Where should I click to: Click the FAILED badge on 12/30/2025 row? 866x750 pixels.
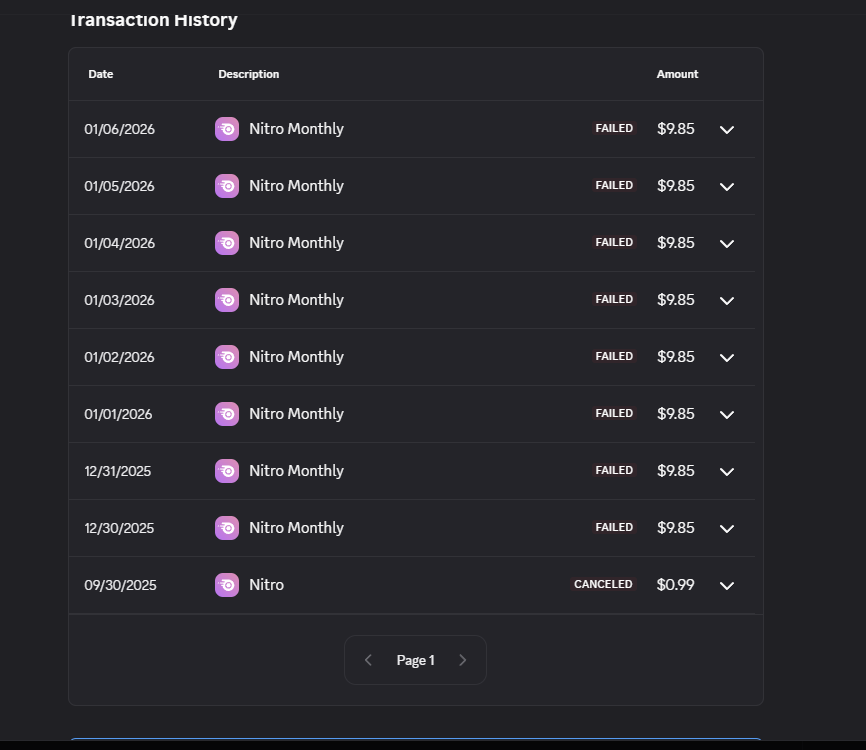click(x=614, y=527)
